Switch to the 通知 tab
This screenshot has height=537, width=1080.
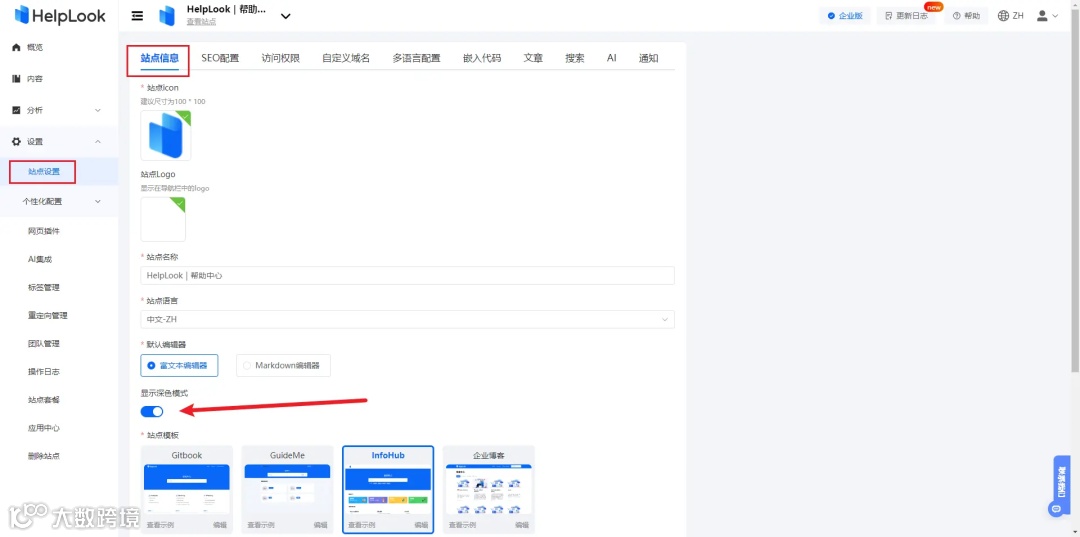tap(648, 58)
